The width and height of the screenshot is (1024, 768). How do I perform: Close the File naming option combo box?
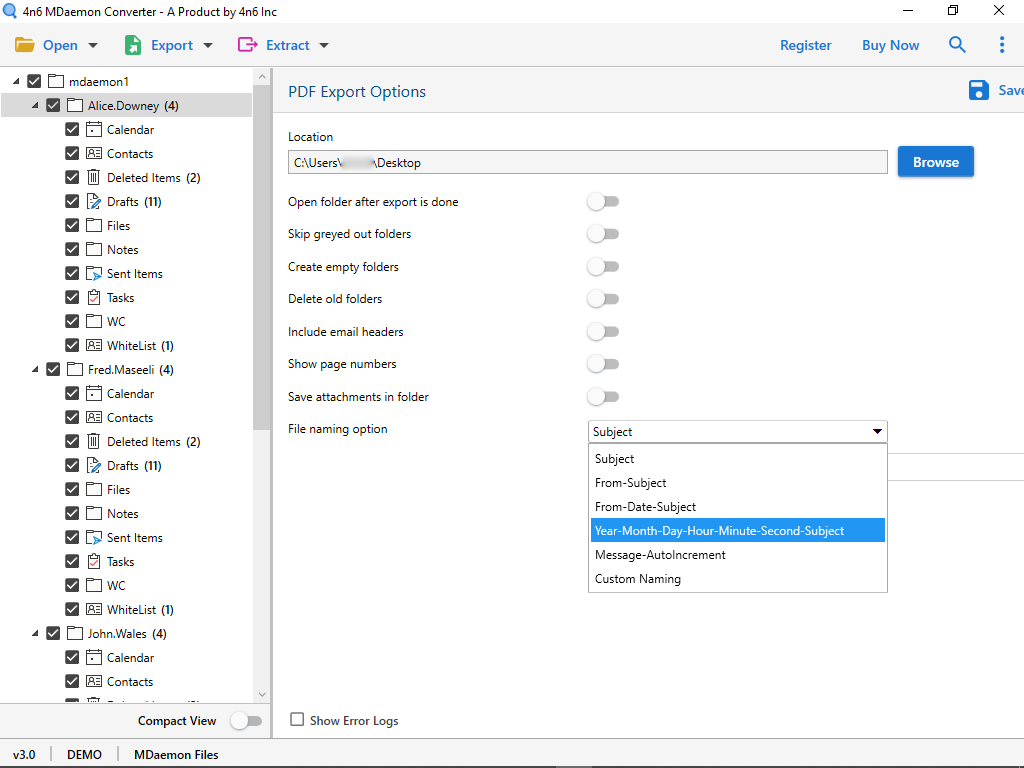pos(877,432)
